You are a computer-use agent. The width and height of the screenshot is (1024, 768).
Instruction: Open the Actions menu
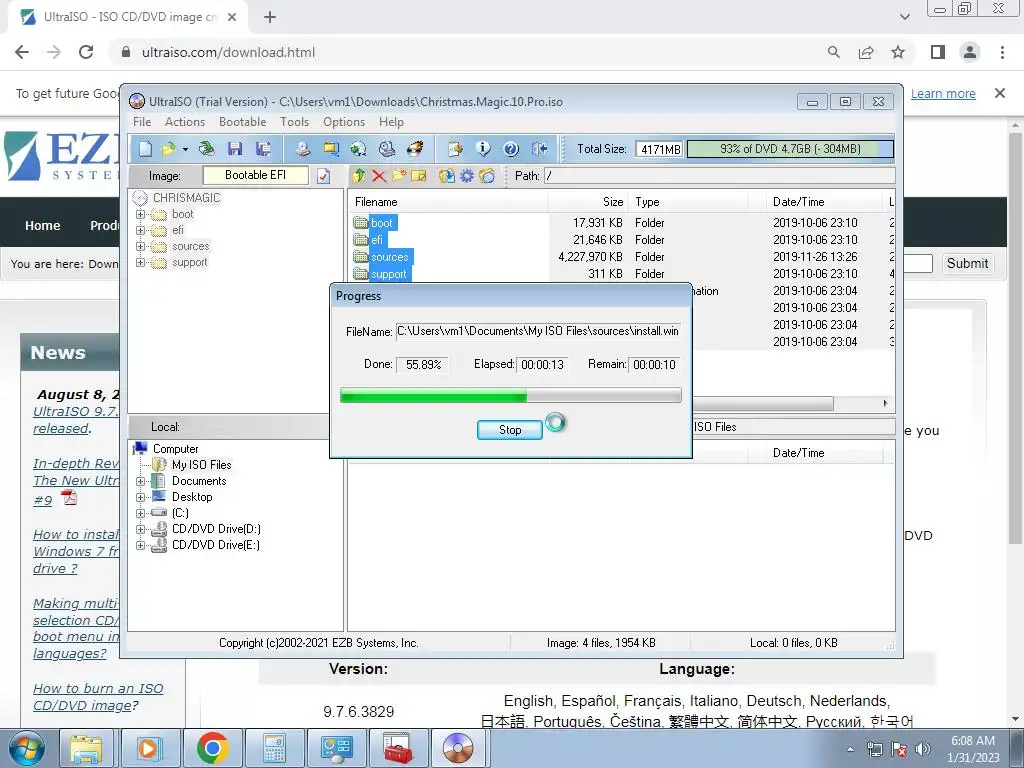[185, 122]
